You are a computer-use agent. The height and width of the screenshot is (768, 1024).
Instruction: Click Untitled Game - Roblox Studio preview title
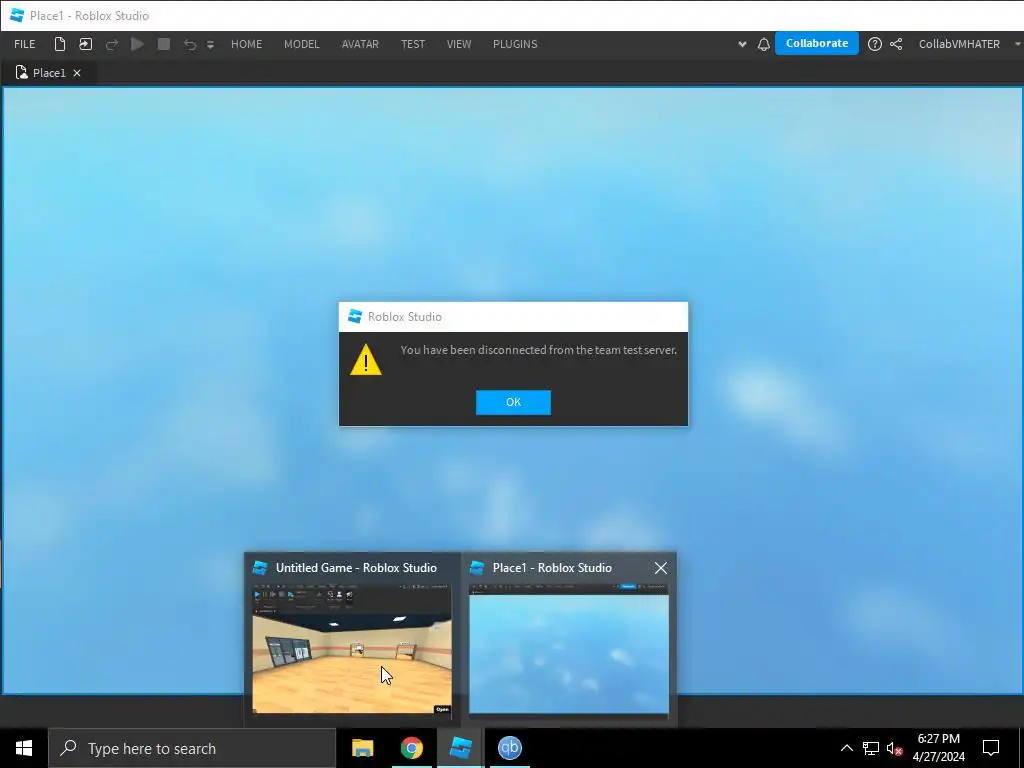click(x=356, y=568)
